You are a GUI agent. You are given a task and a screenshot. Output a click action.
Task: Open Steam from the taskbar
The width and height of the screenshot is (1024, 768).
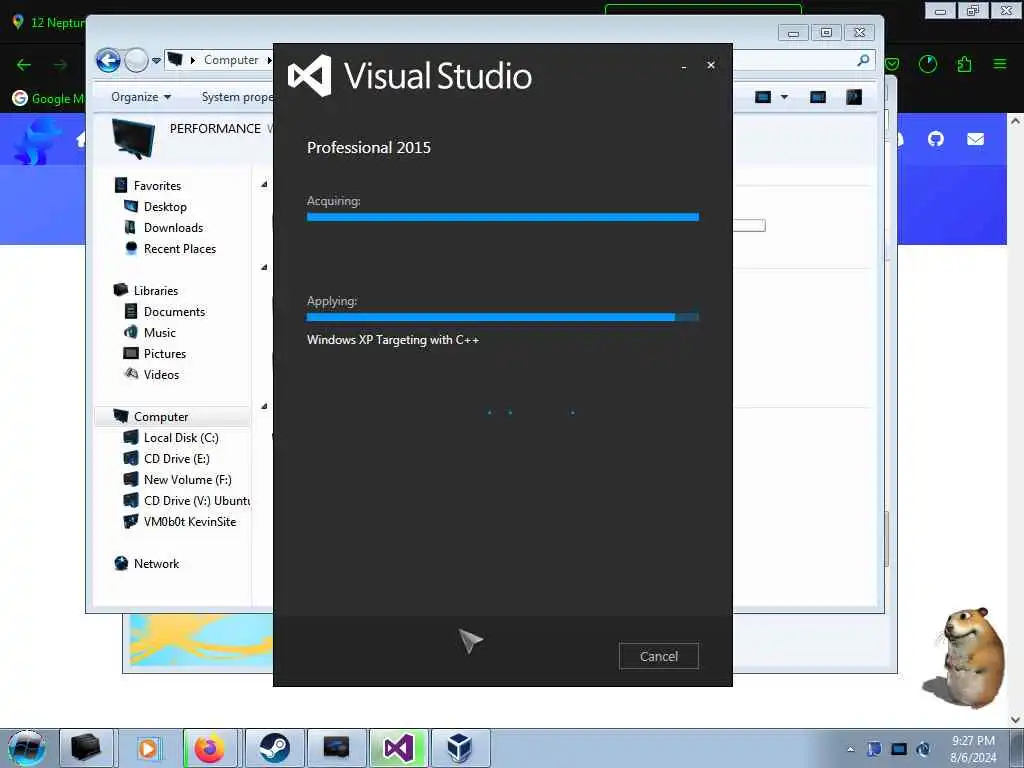pyautogui.click(x=275, y=748)
